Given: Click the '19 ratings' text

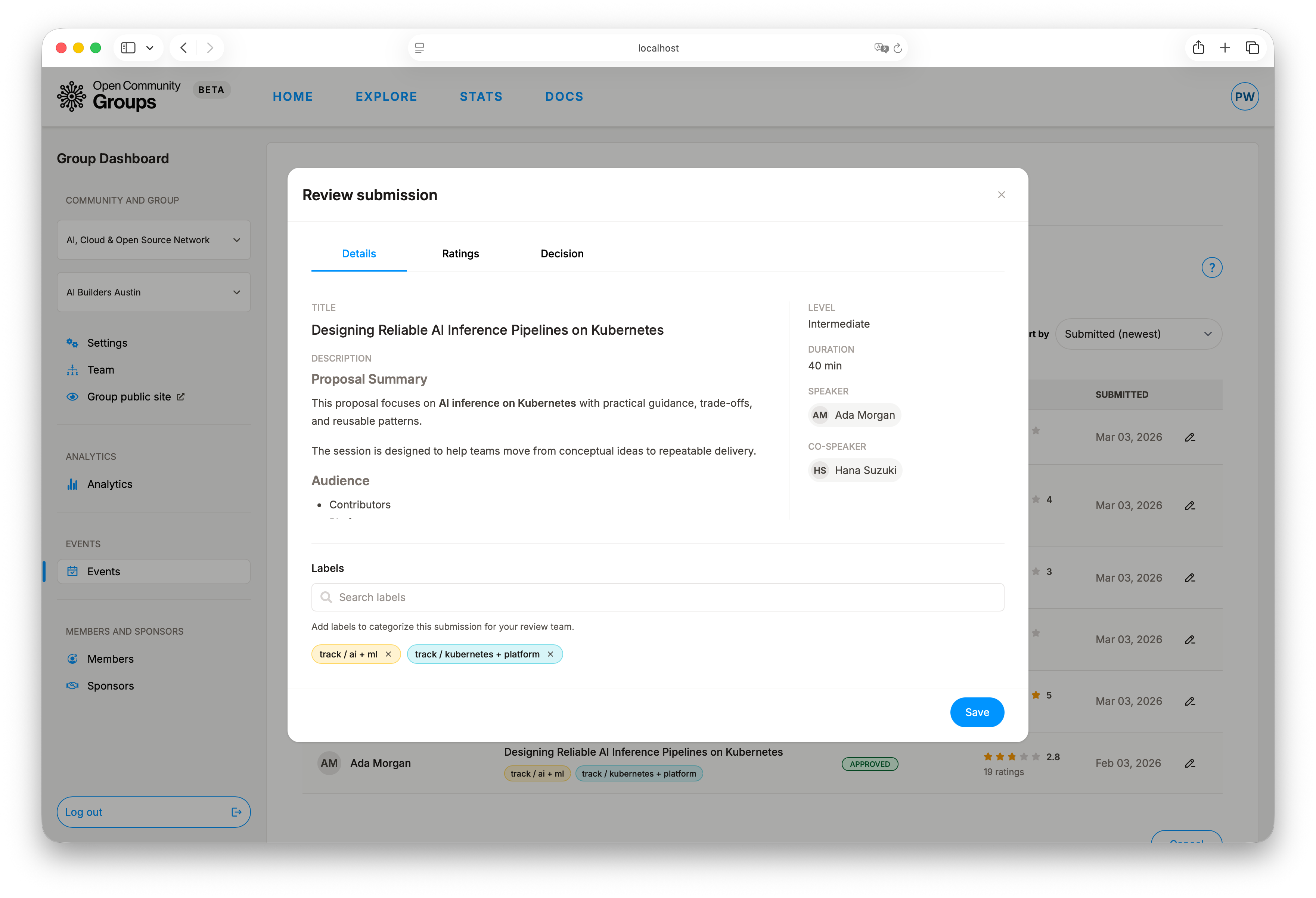Looking at the screenshot, I should point(1003,772).
